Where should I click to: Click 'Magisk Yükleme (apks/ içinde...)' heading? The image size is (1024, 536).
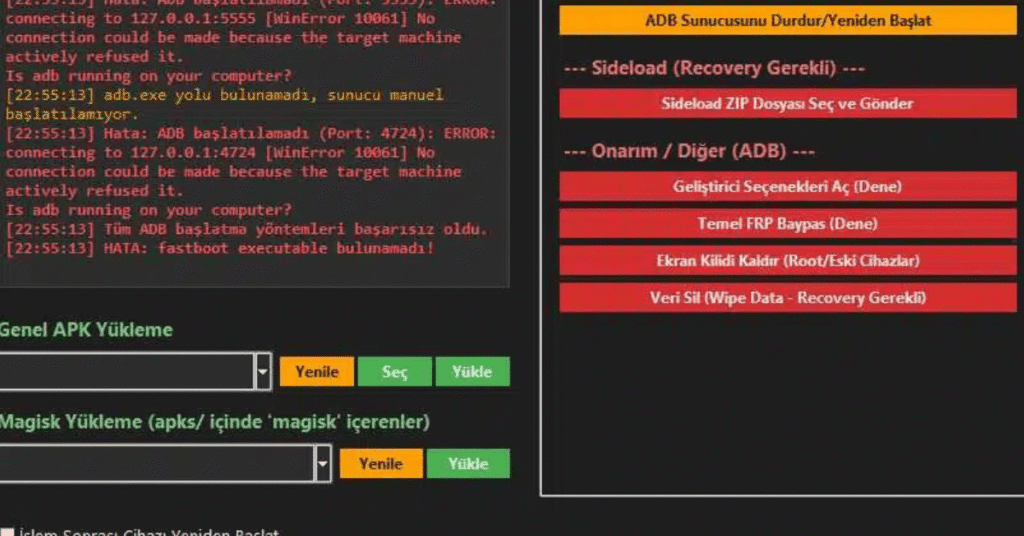pyautogui.click(x=215, y=422)
